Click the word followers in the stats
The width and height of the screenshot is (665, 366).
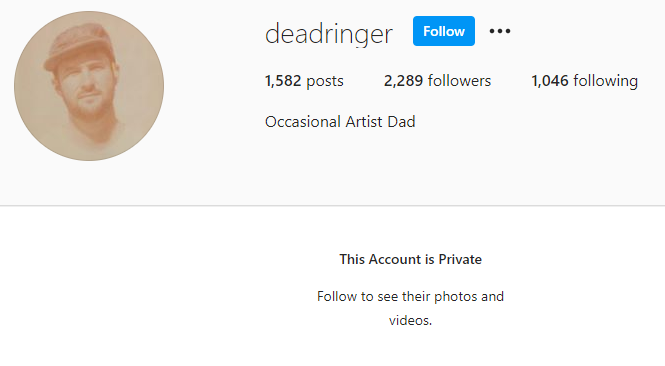tap(459, 81)
